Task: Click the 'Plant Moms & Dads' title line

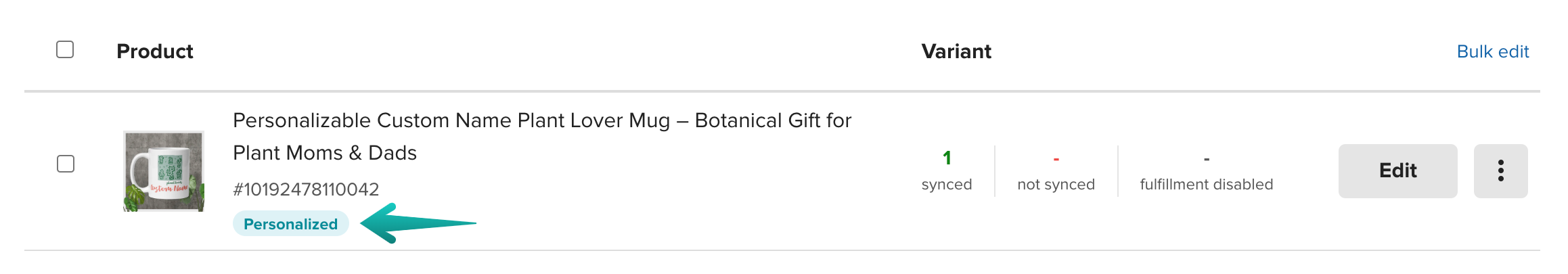Action: (x=325, y=153)
